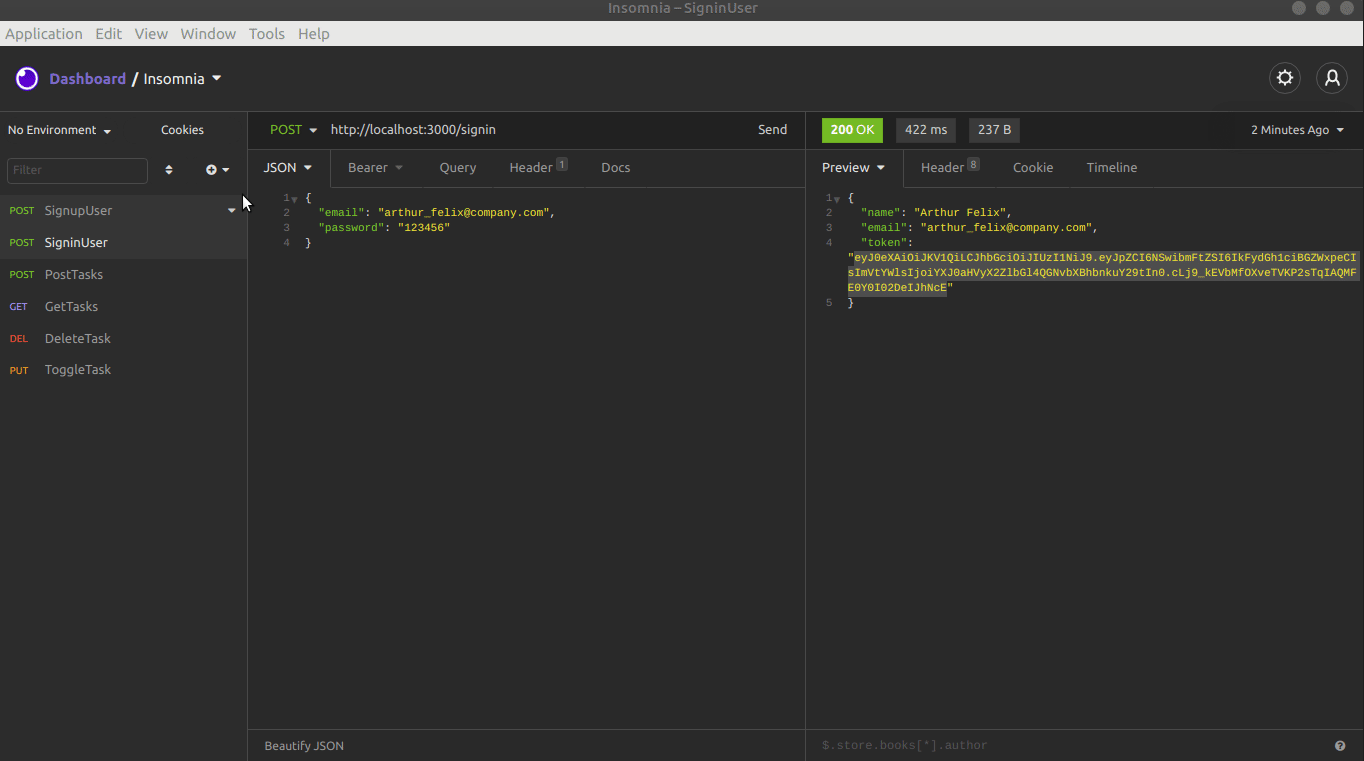Click the Send button
This screenshot has height=761, width=1364.
(772, 129)
